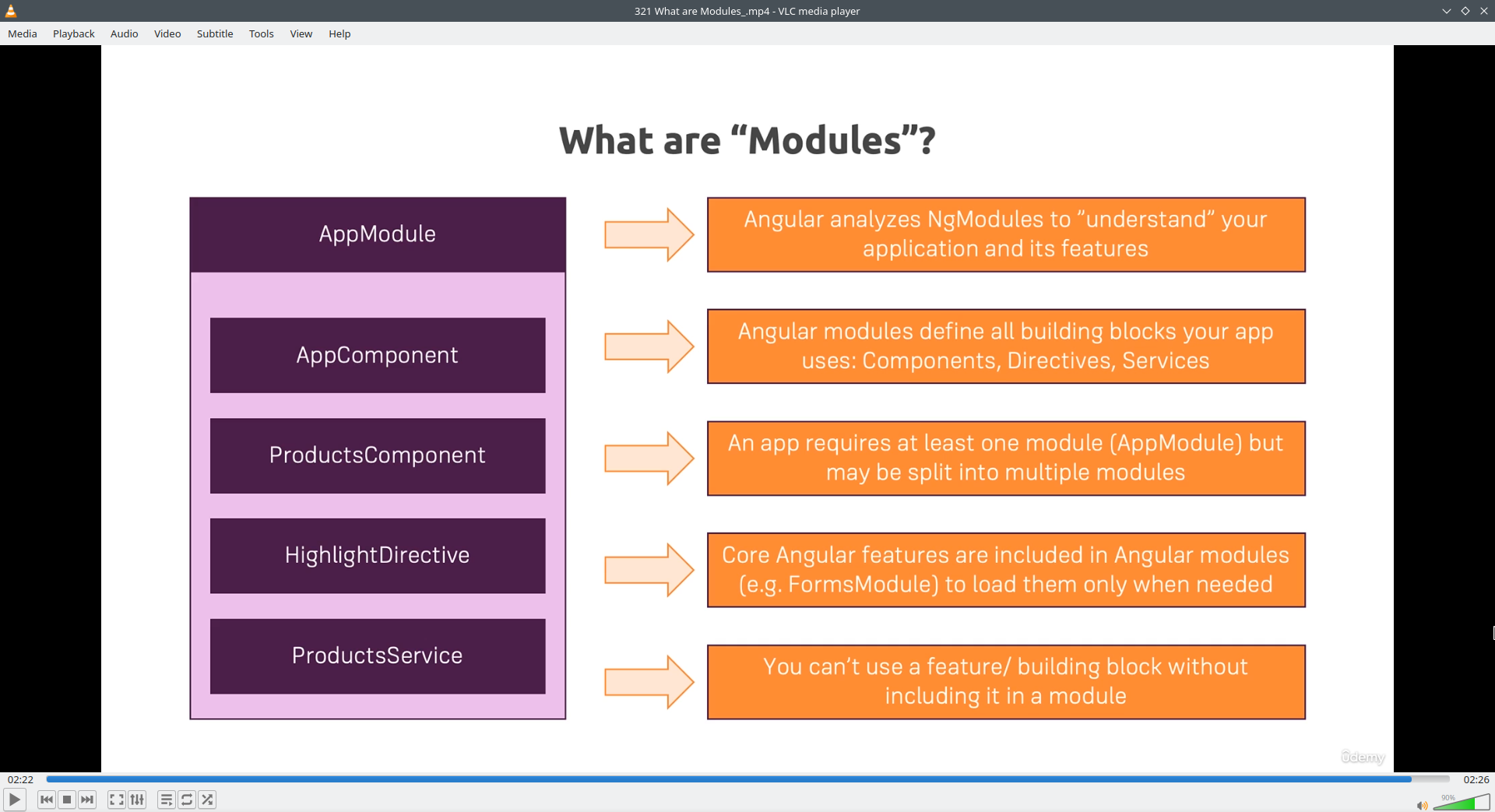This screenshot has width=1495, height=812.
Task: Jump to previous media in playlist
Action: [x=47, y=800]
